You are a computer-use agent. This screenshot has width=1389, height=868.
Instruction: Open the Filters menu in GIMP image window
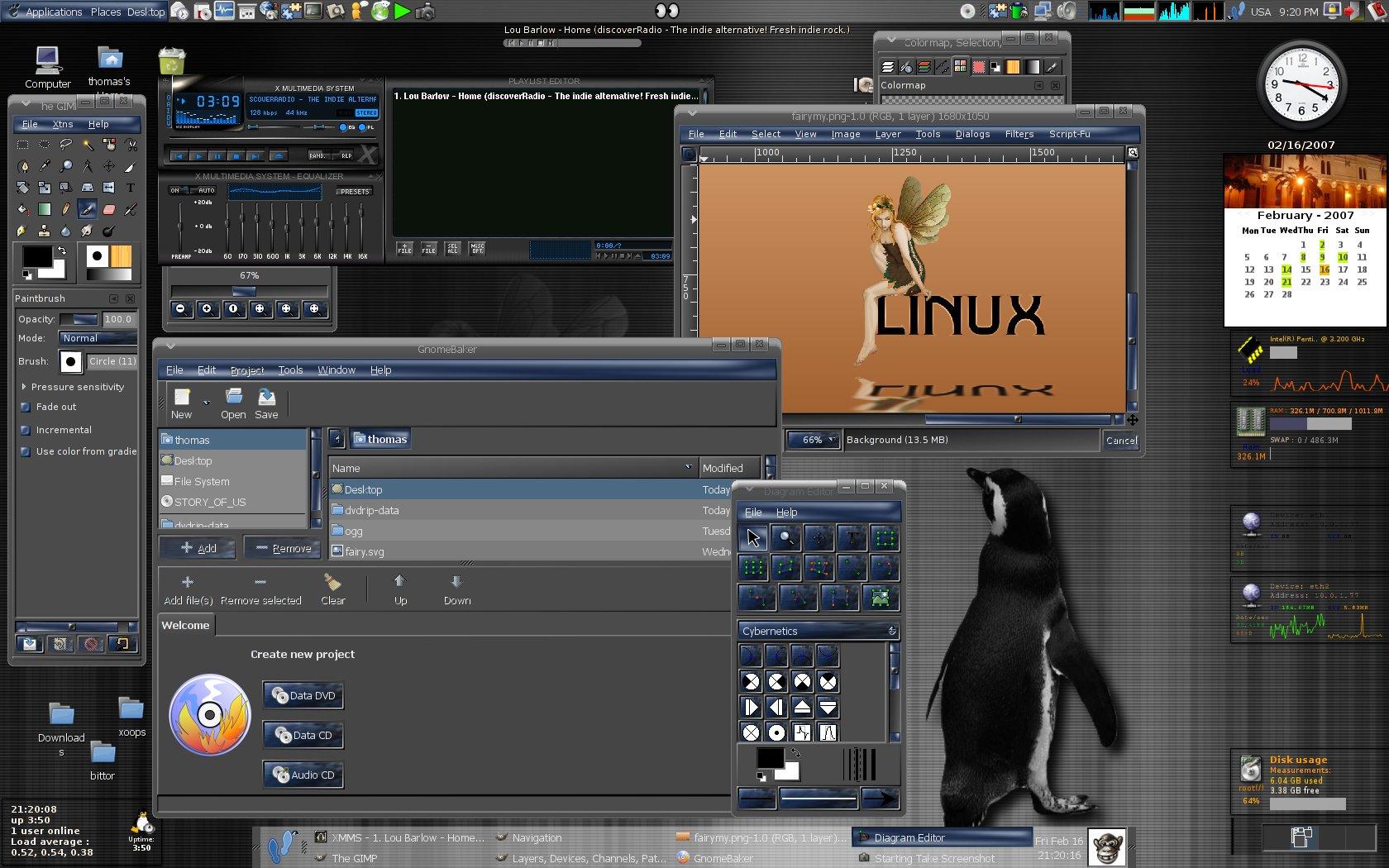[1019, 134]
